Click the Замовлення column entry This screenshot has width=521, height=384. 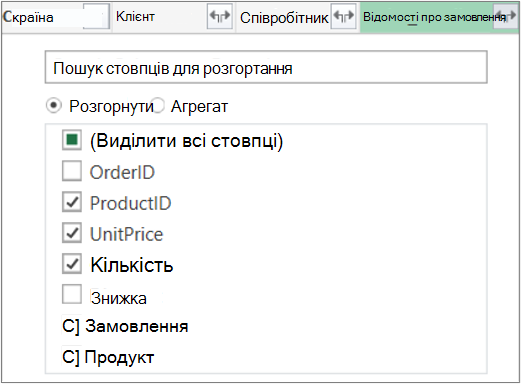point(125,326)
